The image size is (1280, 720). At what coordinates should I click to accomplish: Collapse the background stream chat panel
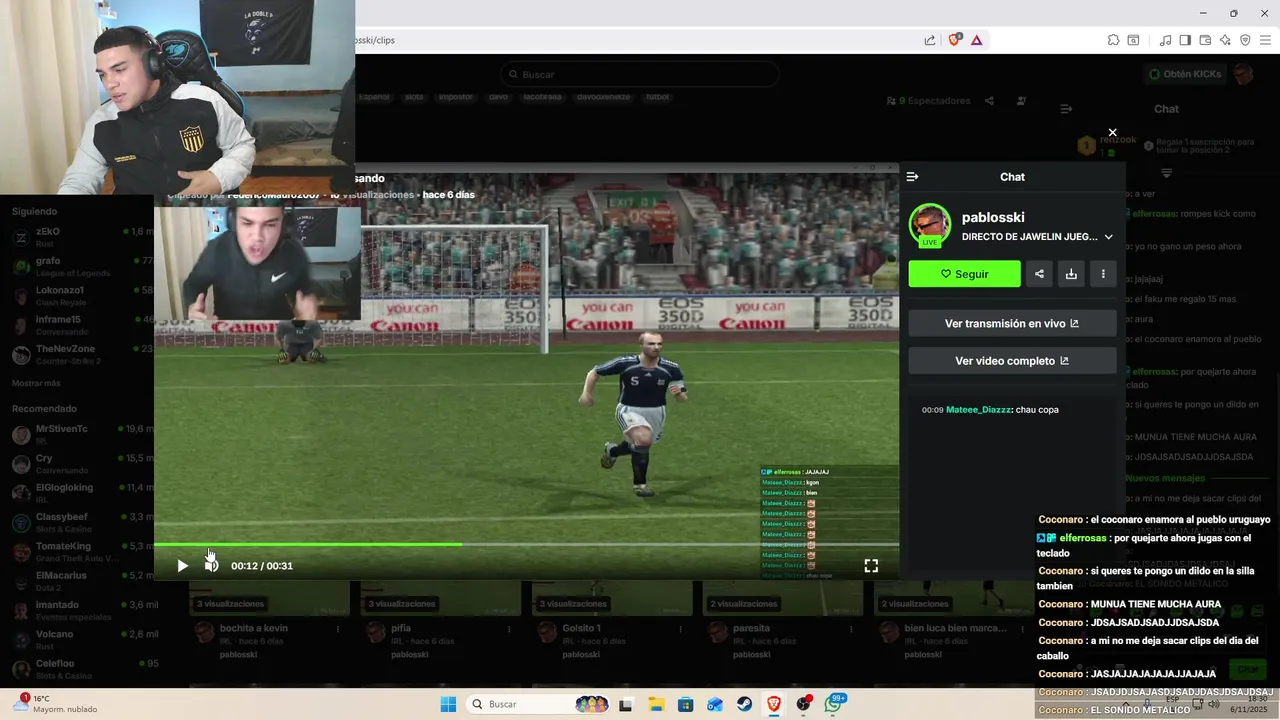(1066, 109)
